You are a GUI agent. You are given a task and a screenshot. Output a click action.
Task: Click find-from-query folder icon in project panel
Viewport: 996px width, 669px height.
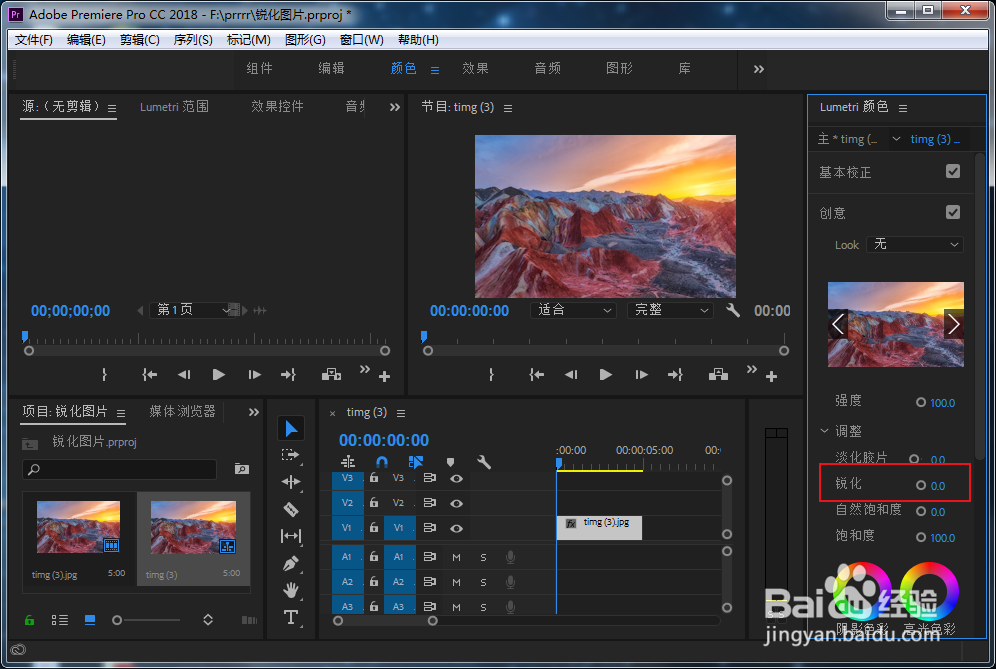pos(241,469)
